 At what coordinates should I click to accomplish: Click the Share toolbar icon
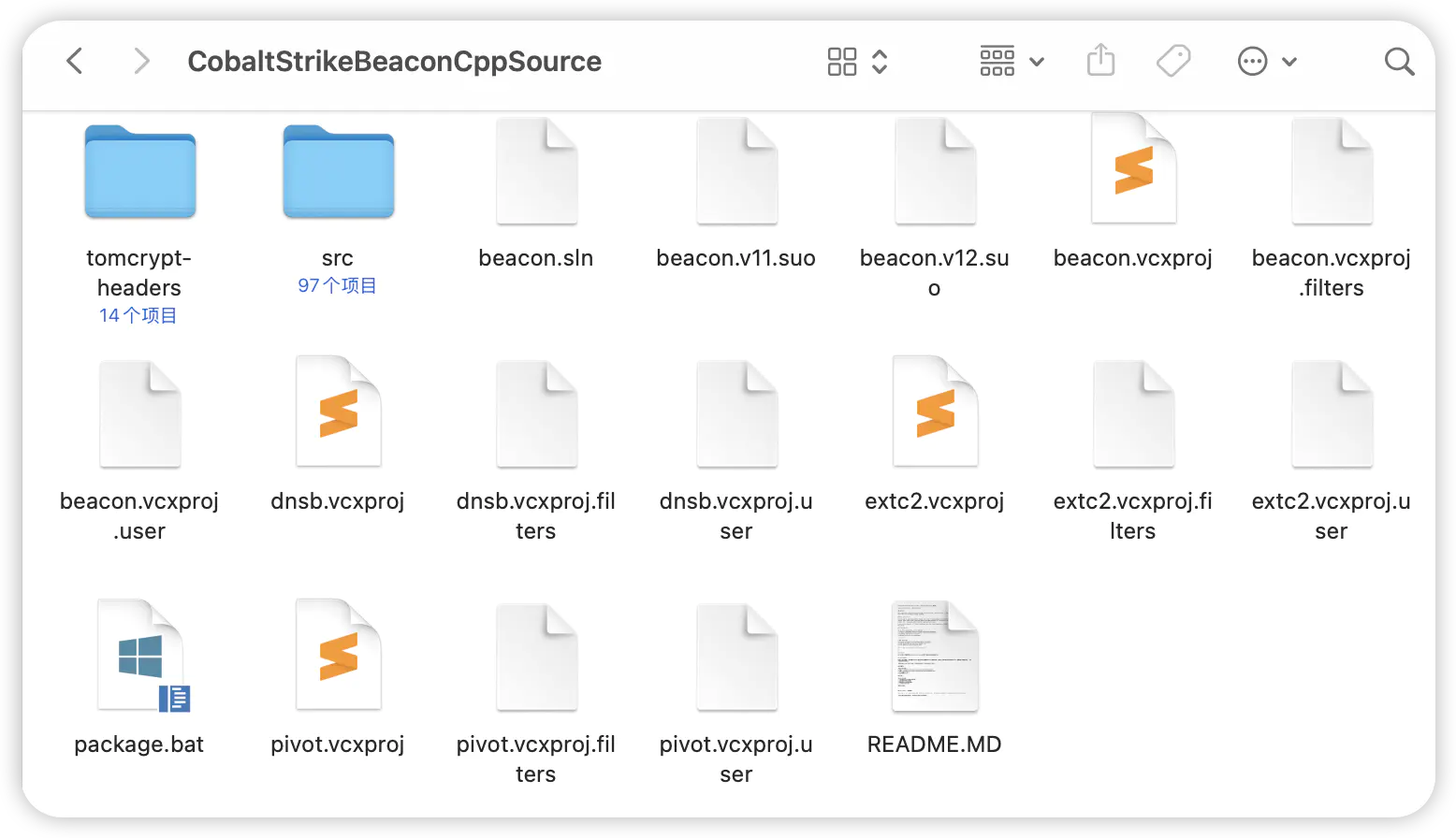coord(1100,62)
